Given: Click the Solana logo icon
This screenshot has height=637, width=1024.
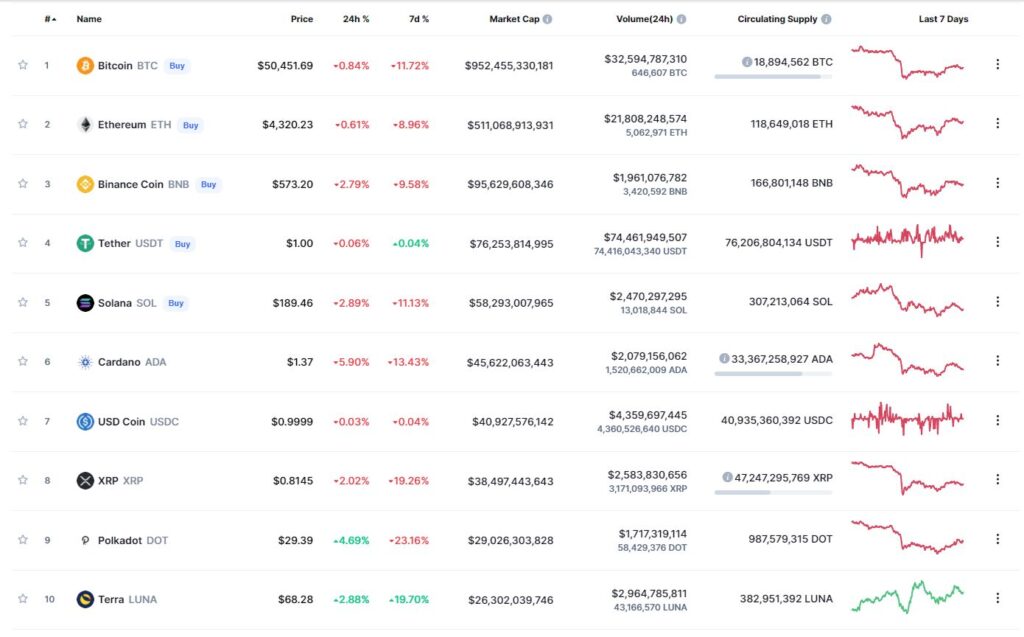Looking at the screenshot, I should coord(85,303).
